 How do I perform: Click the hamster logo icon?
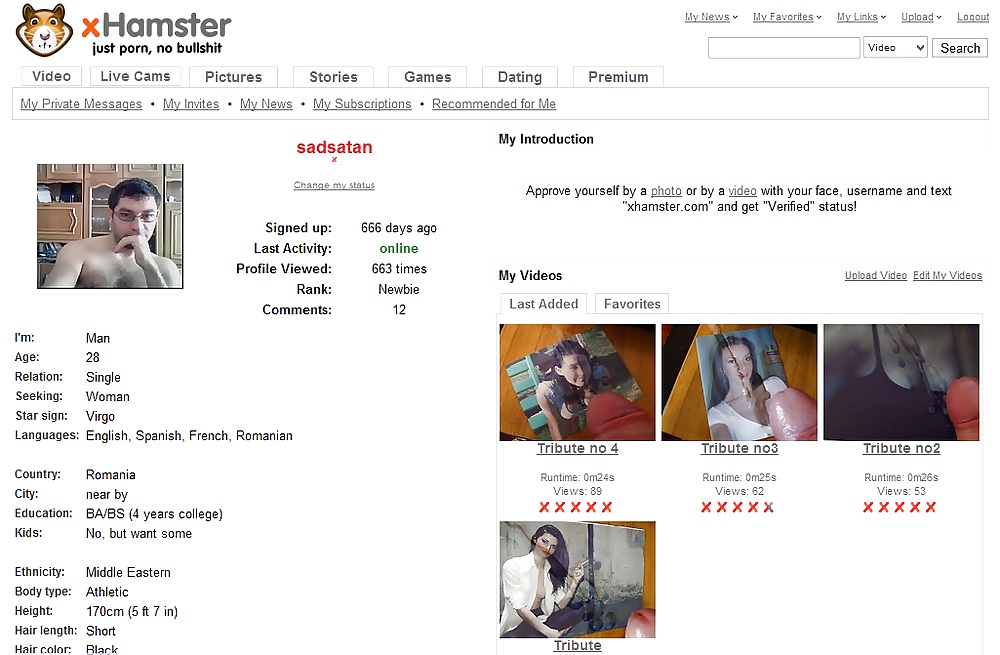pyautogui.click(x=44, y=30)
